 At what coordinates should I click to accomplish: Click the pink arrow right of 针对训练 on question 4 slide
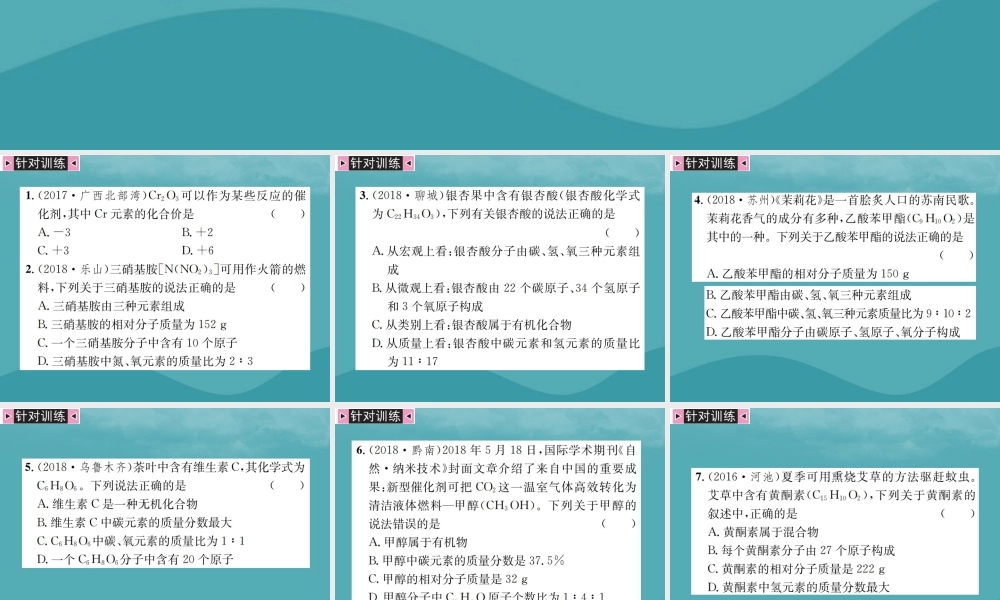tap(744, 163)
